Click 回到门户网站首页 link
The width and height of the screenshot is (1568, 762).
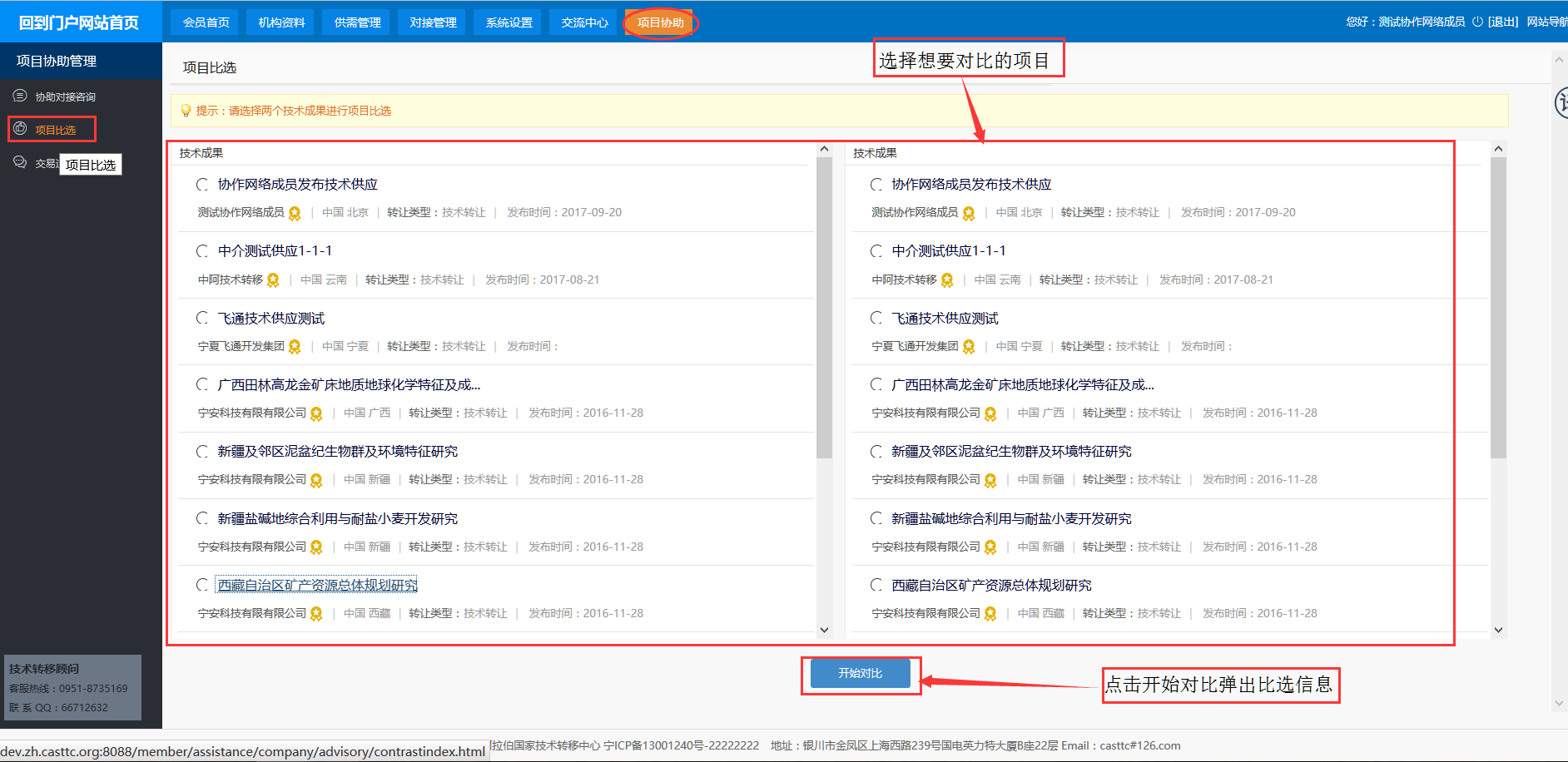coord(79,22)
